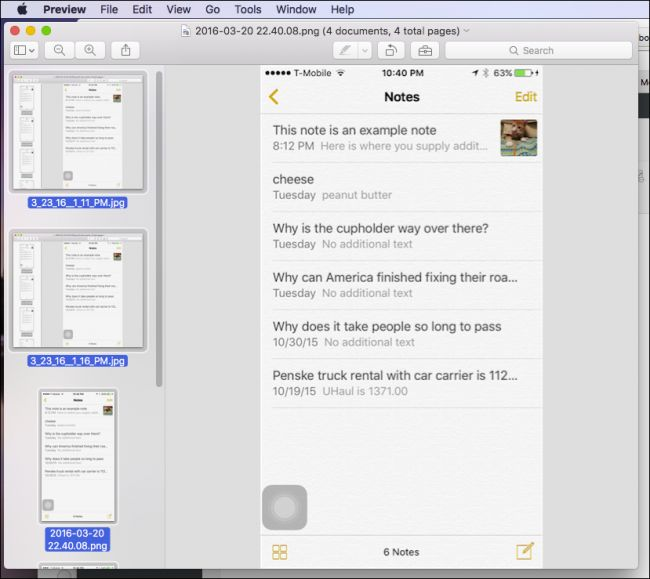This screenshot has width=650, height=579.
Task: Toggle the markup pen highlight tool
Action: pyautogui.click(x=345, y=51)
